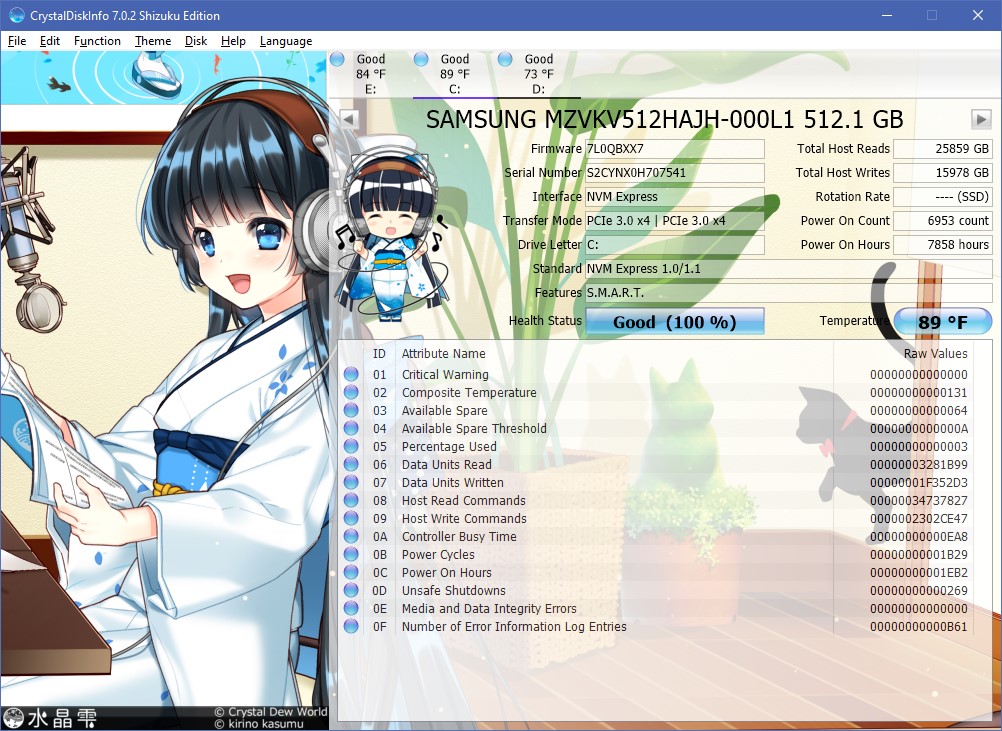Open the Help menu
The width and height of the screenshot is (1002, 731).
pyautogui.click(x=233, y=41)
